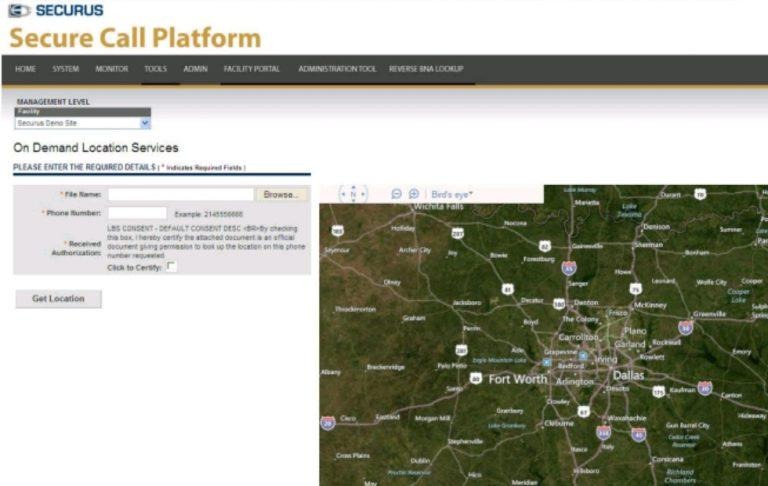768x486 pixels.
Task: Click the Browse... button
Action: point(281,194)
